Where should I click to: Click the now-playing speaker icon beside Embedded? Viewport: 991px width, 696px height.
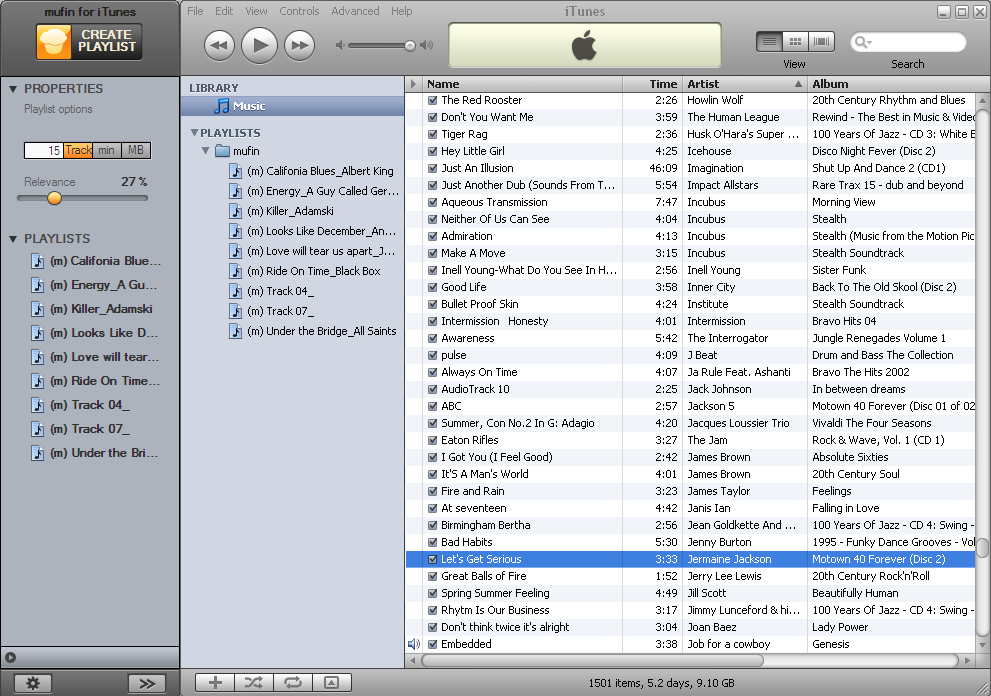click(413, 644)
